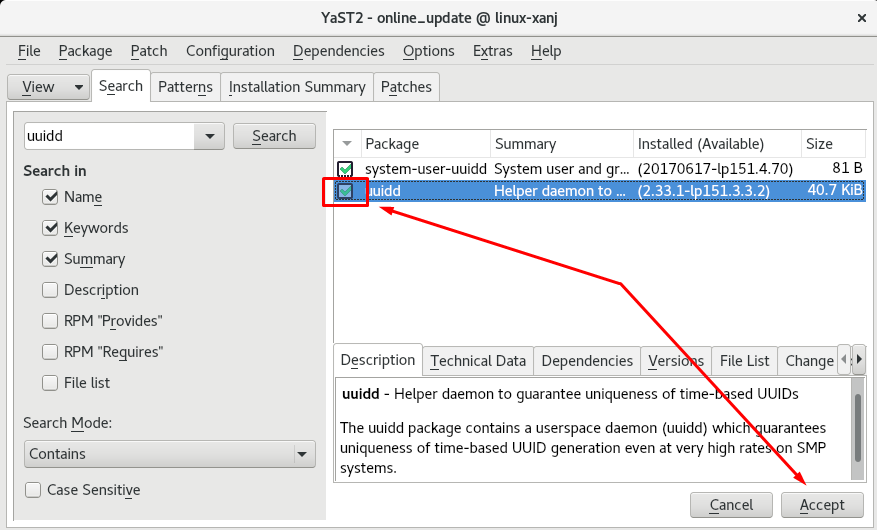Viewport: 877px width, 530px height.
Task: Click version 20170617-lp151.4.70 cell
Action: coord(715,169)
